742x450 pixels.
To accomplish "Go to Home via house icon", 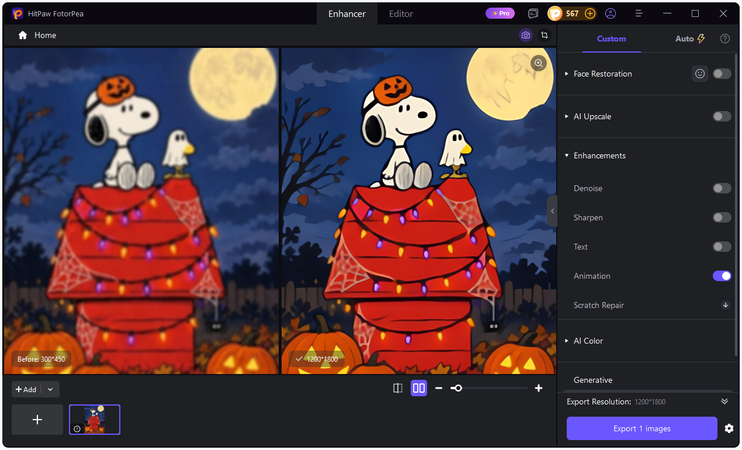I will pos(22,35).
